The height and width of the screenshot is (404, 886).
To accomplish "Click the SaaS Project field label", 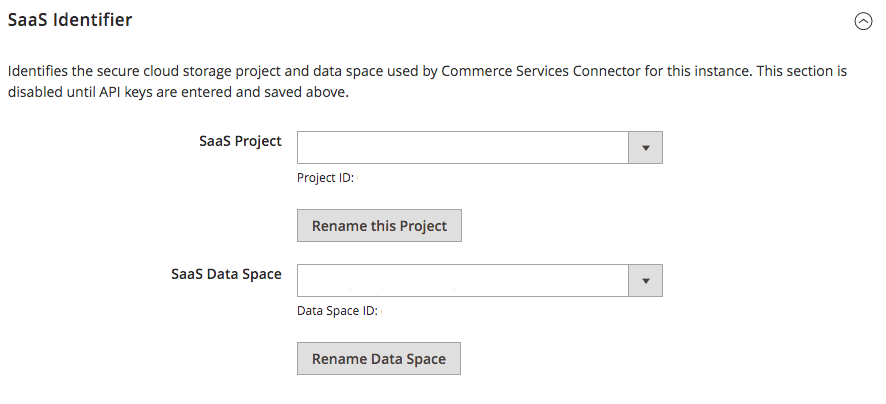I will click(240, 141).
